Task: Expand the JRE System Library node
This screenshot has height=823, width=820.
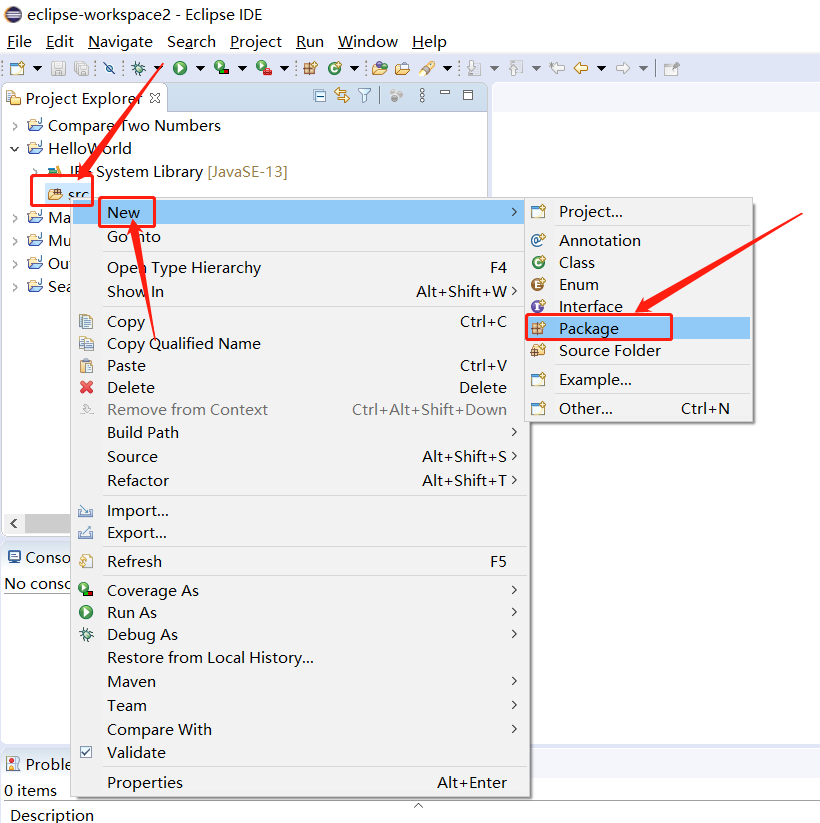Action: [35, 172]
